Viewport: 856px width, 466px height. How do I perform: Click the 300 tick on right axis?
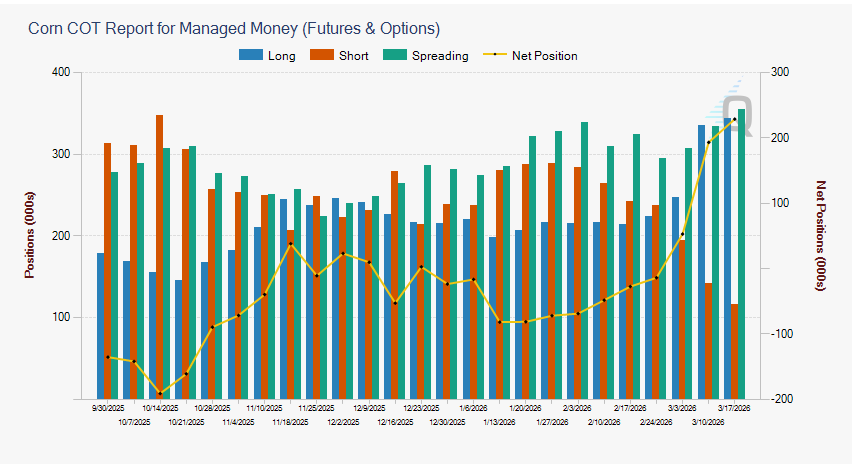point(780,72)
